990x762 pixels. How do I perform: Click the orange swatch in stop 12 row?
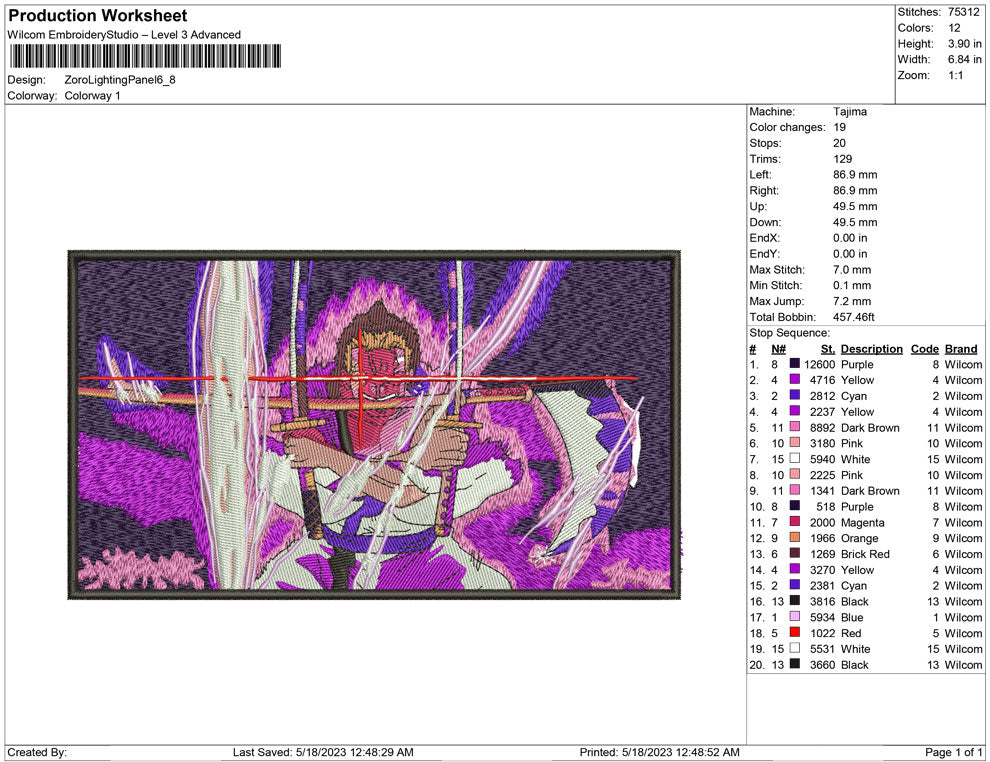795,537
